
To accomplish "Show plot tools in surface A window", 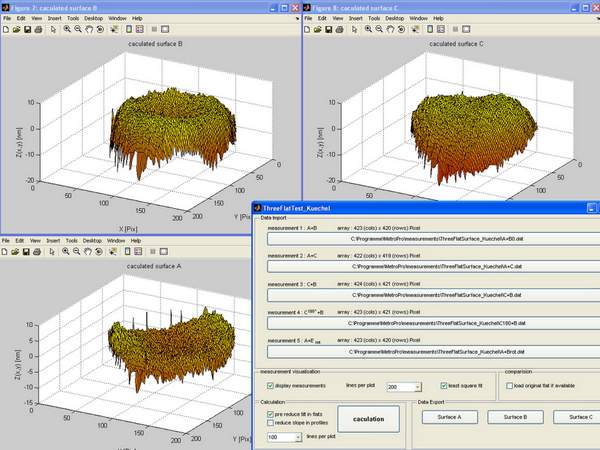I will click(164, 252).
